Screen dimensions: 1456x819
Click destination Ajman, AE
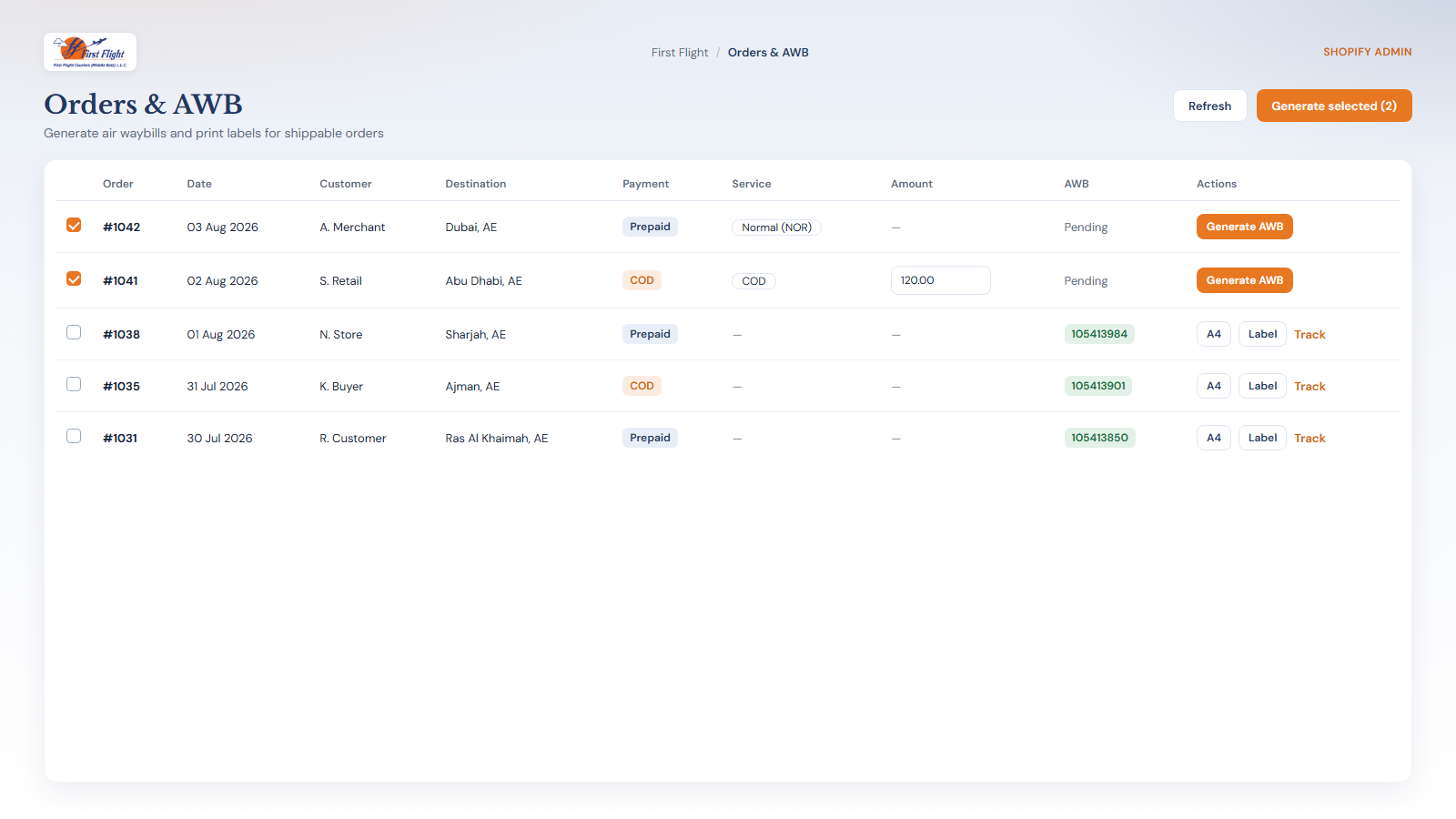pos(472,387)
